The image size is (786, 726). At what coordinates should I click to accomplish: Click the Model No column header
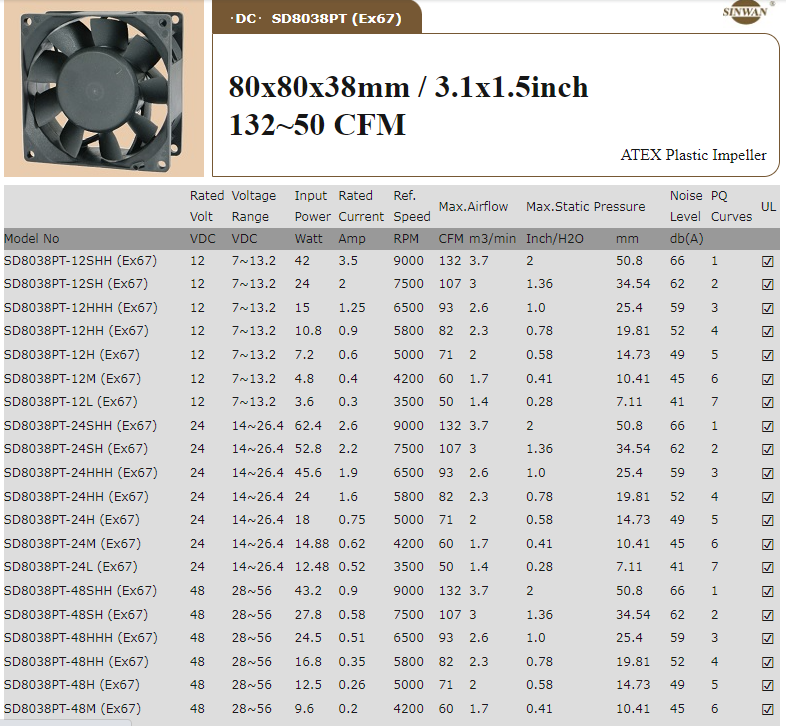click(x=32, y=239)
